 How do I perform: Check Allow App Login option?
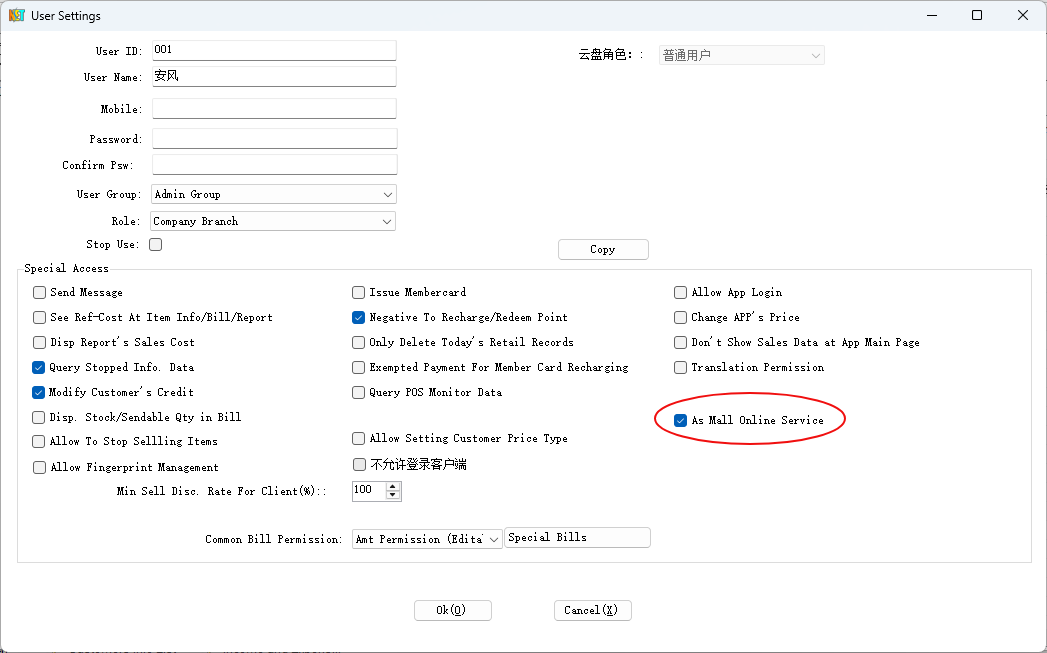681,293
